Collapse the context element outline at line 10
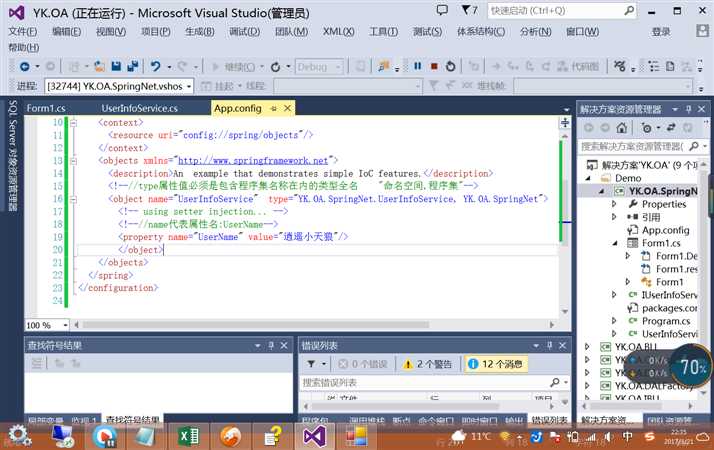The width and height of the screenshot is (714, 450). (x=73, y=123)
